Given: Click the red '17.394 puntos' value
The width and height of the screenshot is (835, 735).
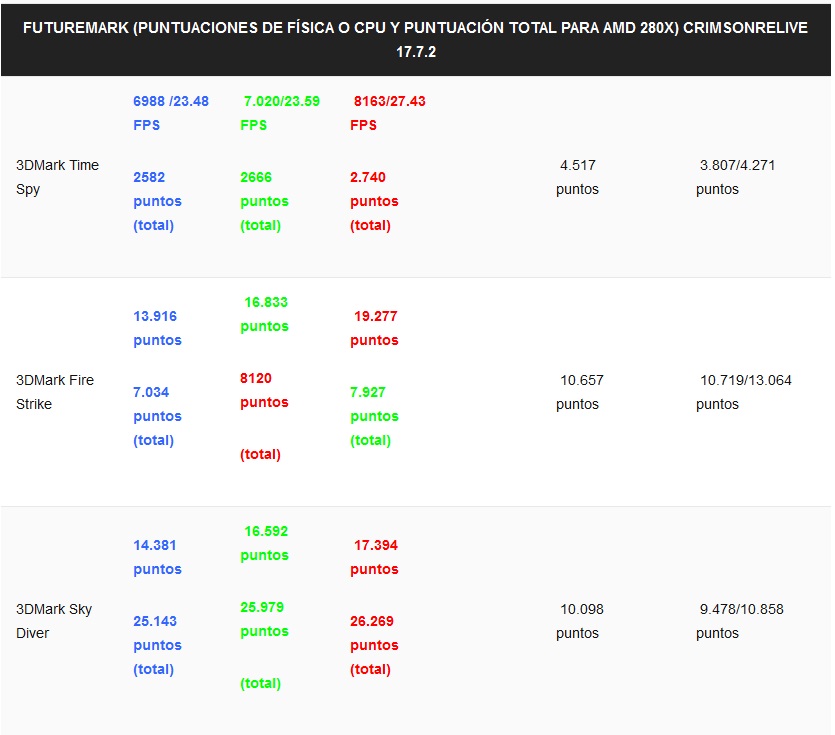Looking at the screenshot, I should tap(374, 557).
